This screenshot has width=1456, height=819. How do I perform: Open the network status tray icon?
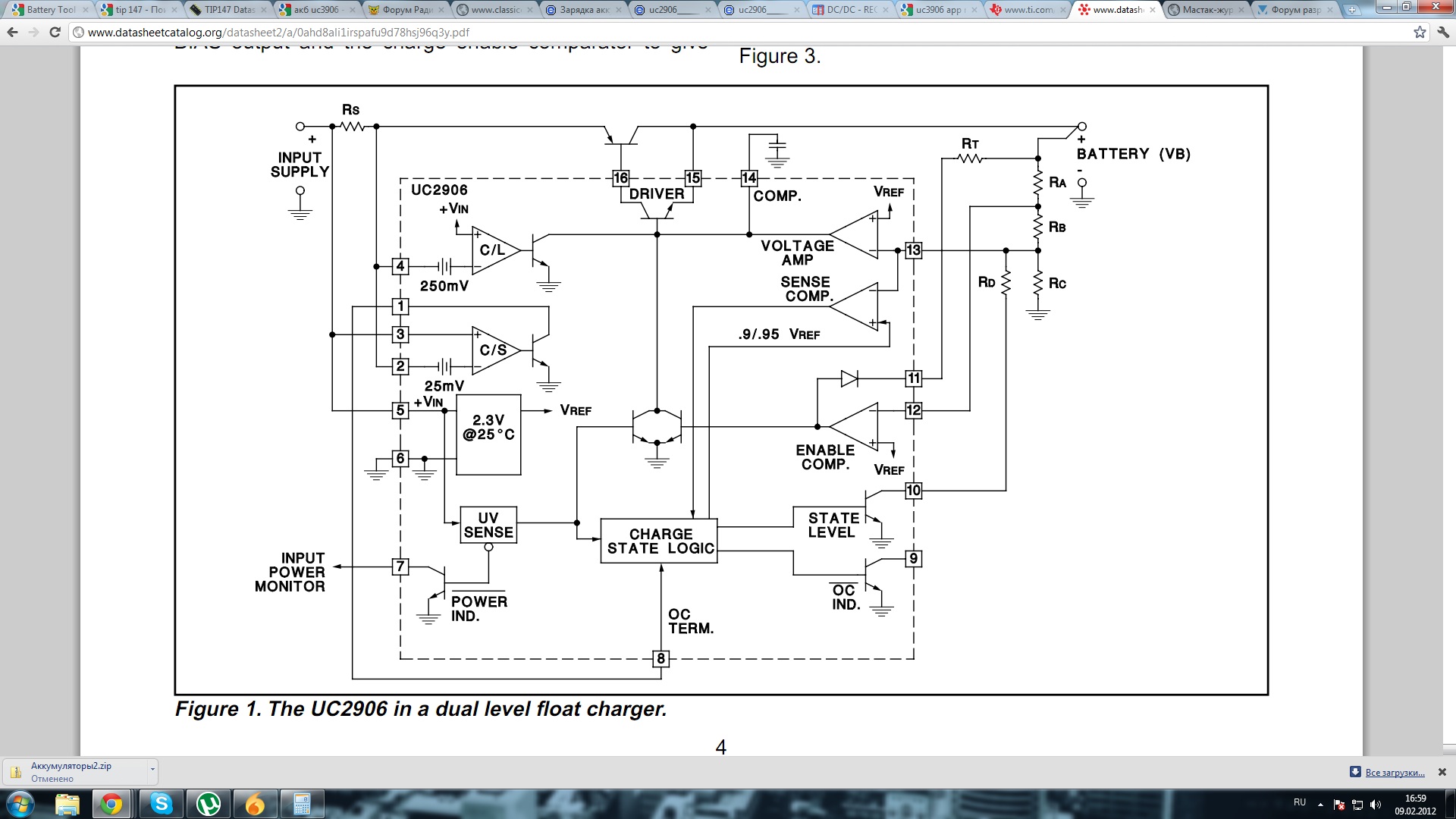click(1357, 805)
